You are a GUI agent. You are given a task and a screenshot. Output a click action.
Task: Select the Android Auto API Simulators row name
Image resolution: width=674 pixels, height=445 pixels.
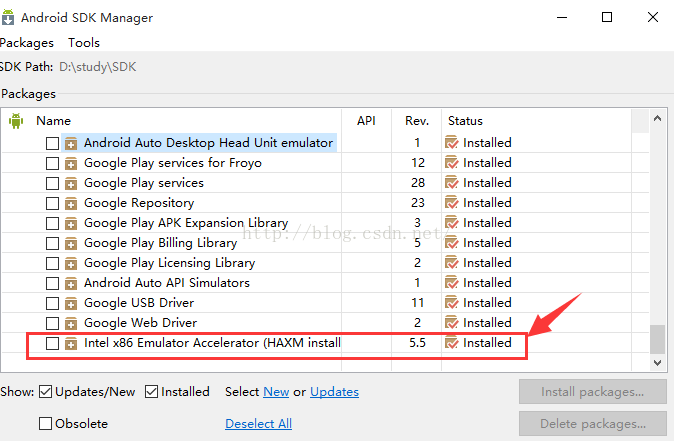(167, 283)
